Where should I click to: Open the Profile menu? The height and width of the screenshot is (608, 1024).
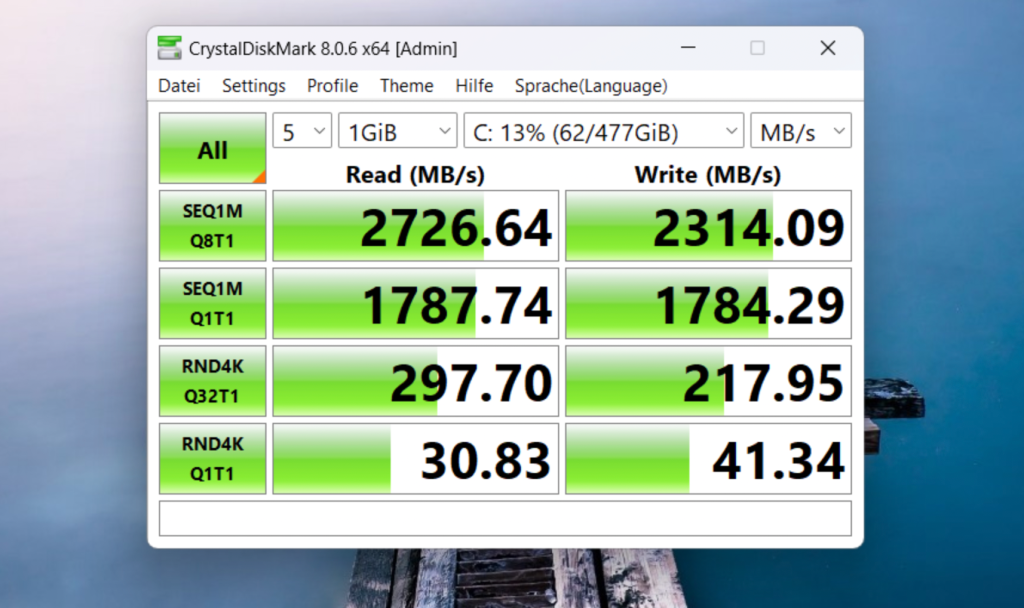click(x=332, y=86)
